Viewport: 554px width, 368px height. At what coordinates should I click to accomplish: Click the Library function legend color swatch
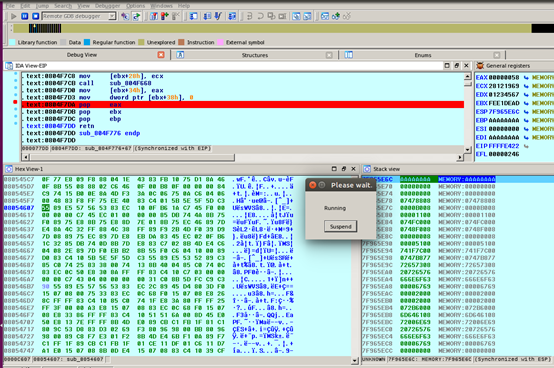pyautogui.click(x=12, y=42)
